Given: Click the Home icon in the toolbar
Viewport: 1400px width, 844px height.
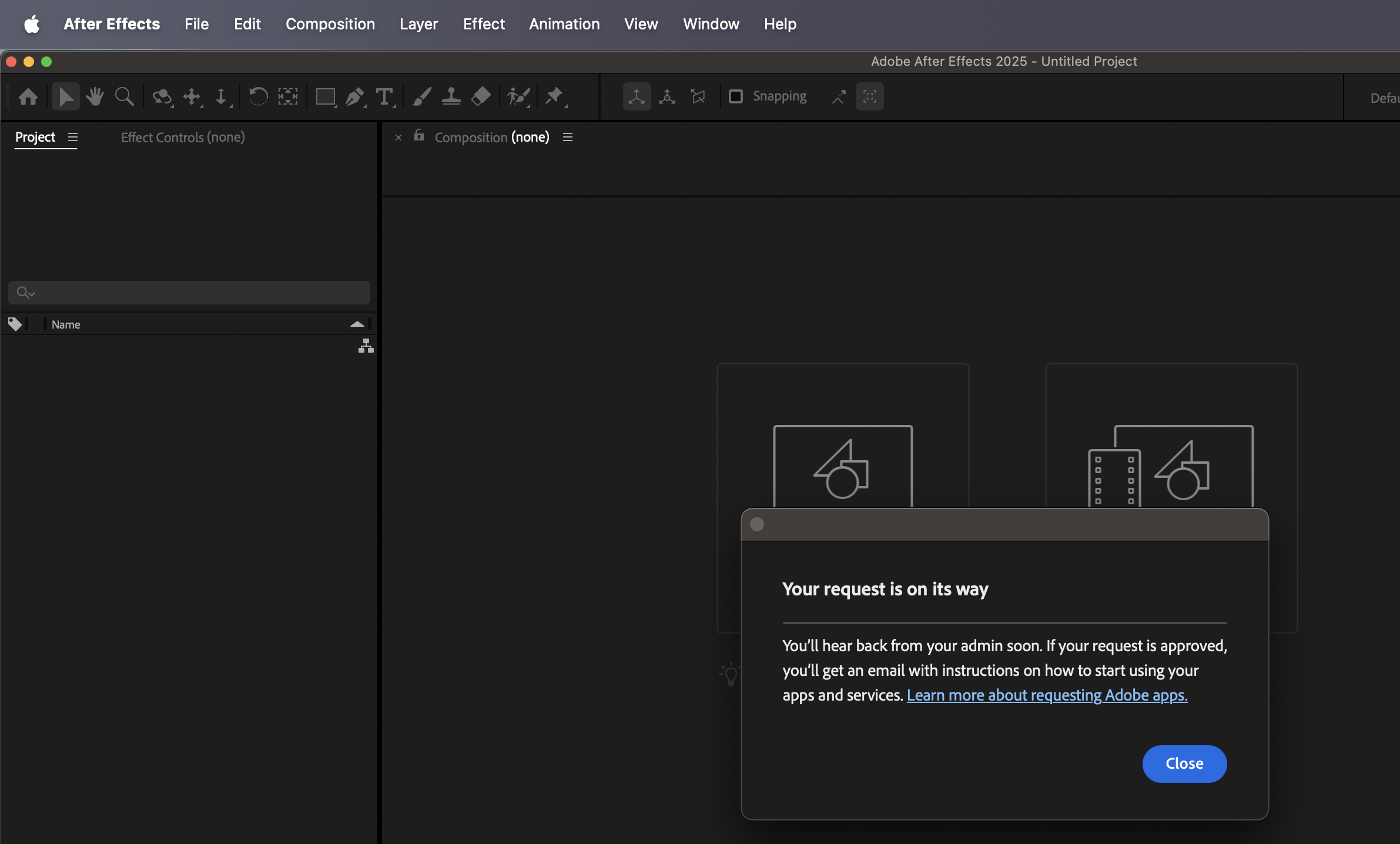Looking at the screenshot, I should (28, 96).
